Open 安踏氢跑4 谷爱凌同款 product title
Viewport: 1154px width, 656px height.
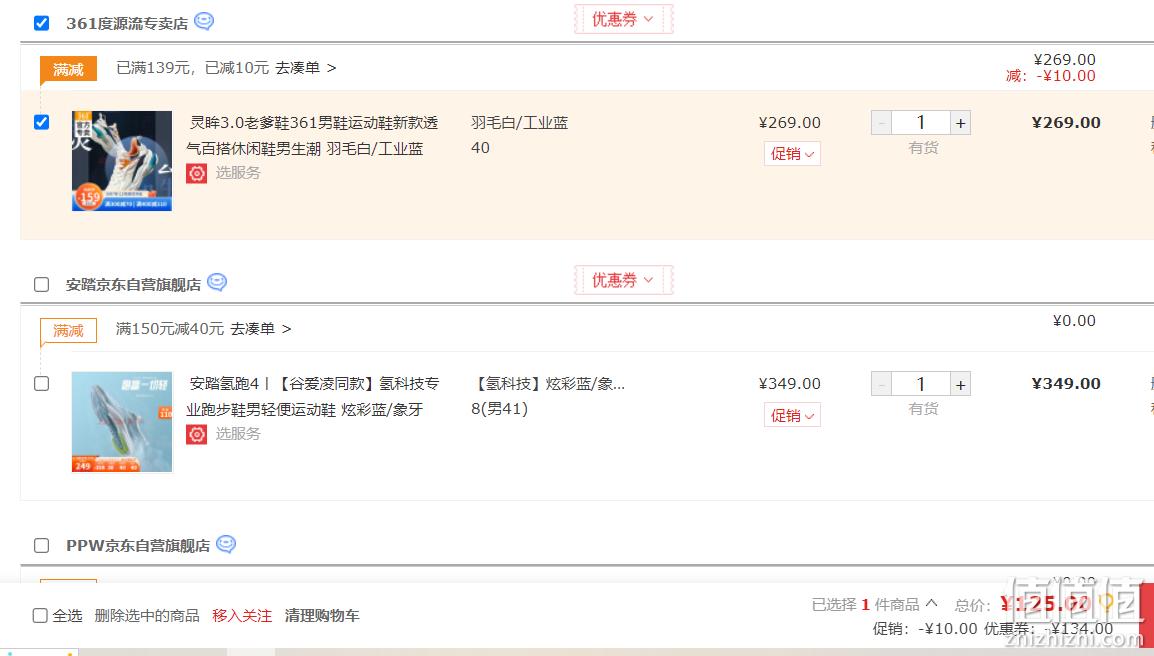pyautogui.click(x=312, y=397)
